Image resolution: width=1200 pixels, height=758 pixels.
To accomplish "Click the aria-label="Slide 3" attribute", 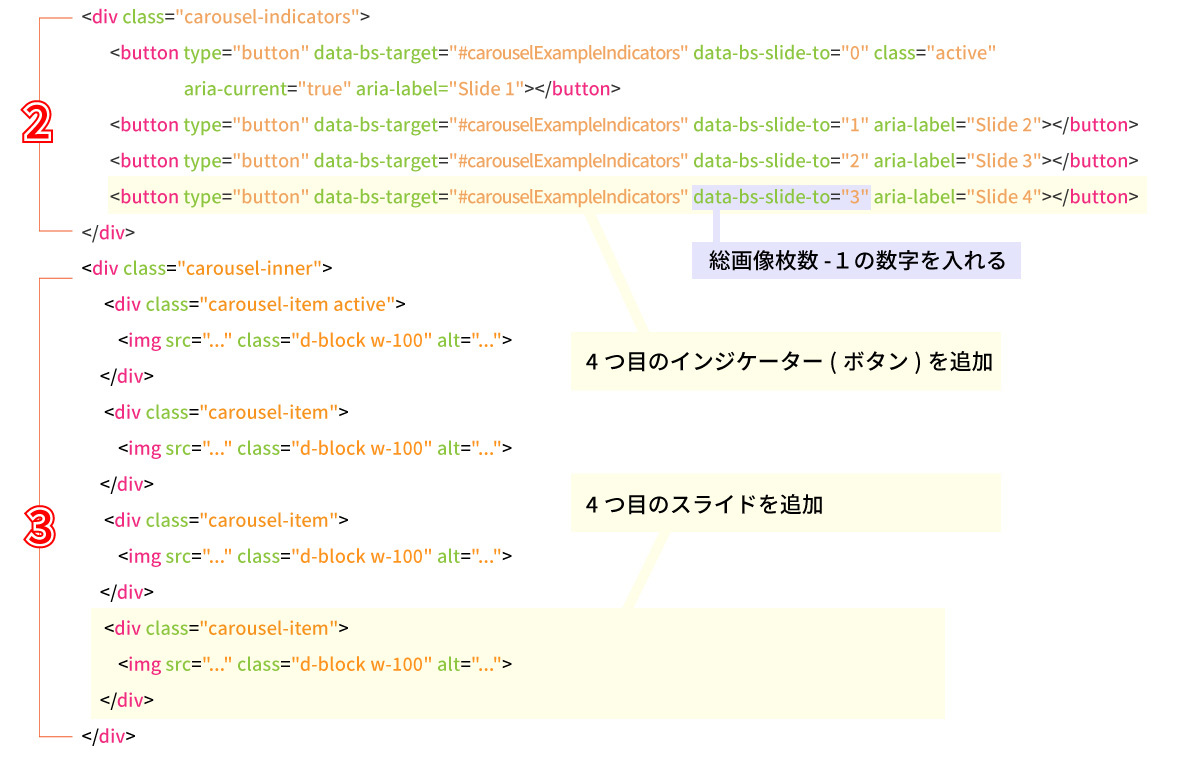I will (958, 161).
